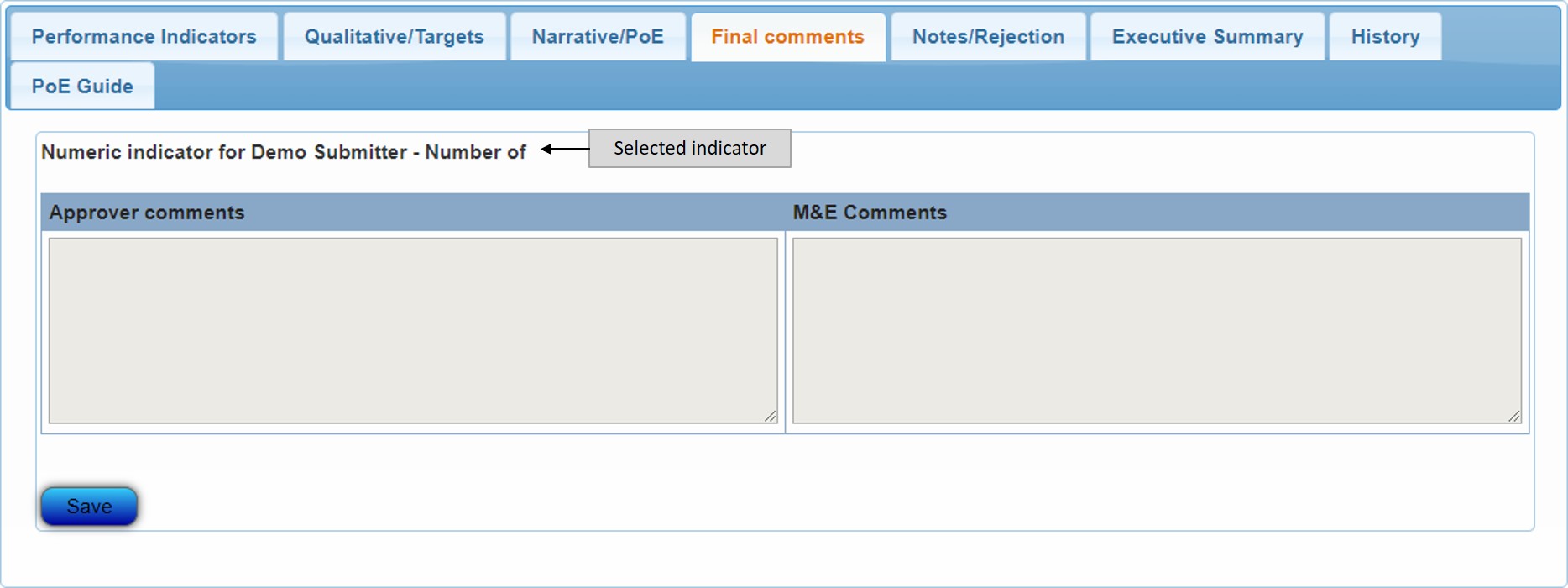Open the Performance Indicators tab

click(x=144, y=37)
